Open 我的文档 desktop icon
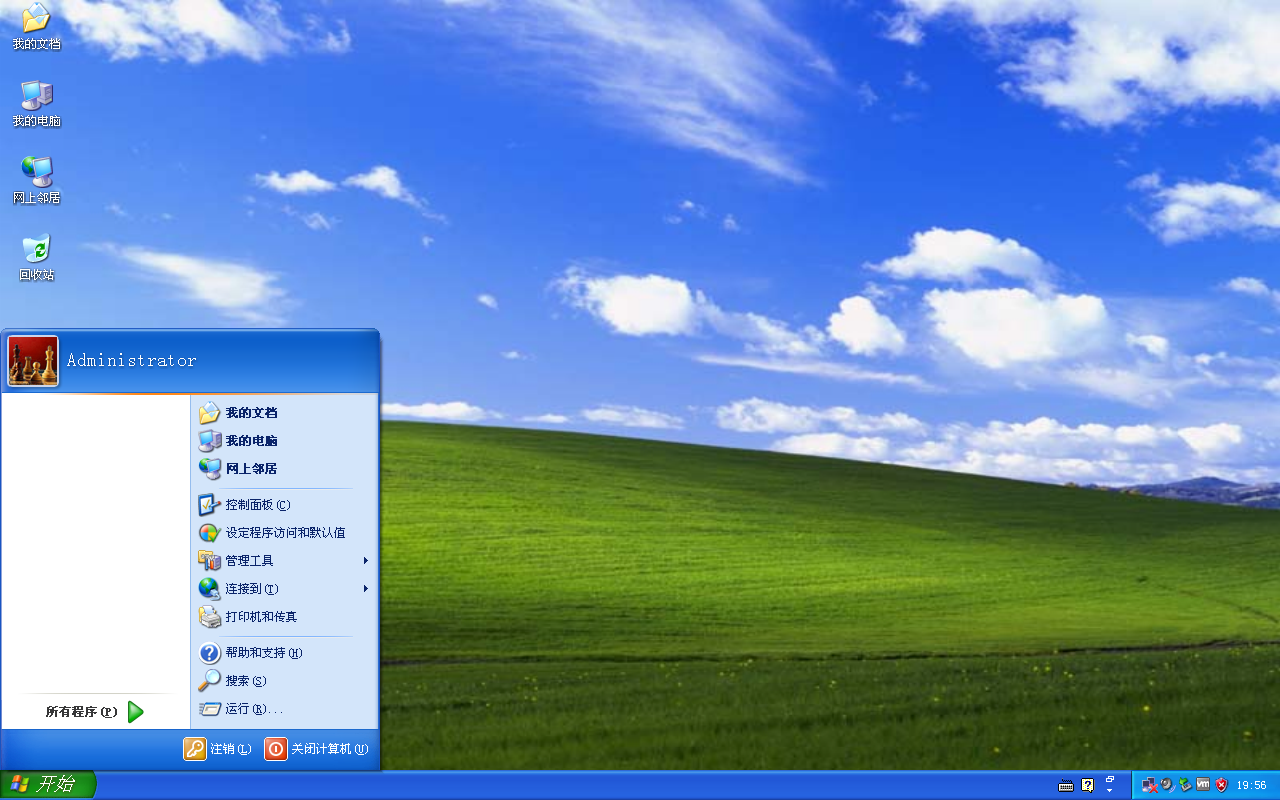This screenshot has height=800, width=1280. tap(36, 27)
